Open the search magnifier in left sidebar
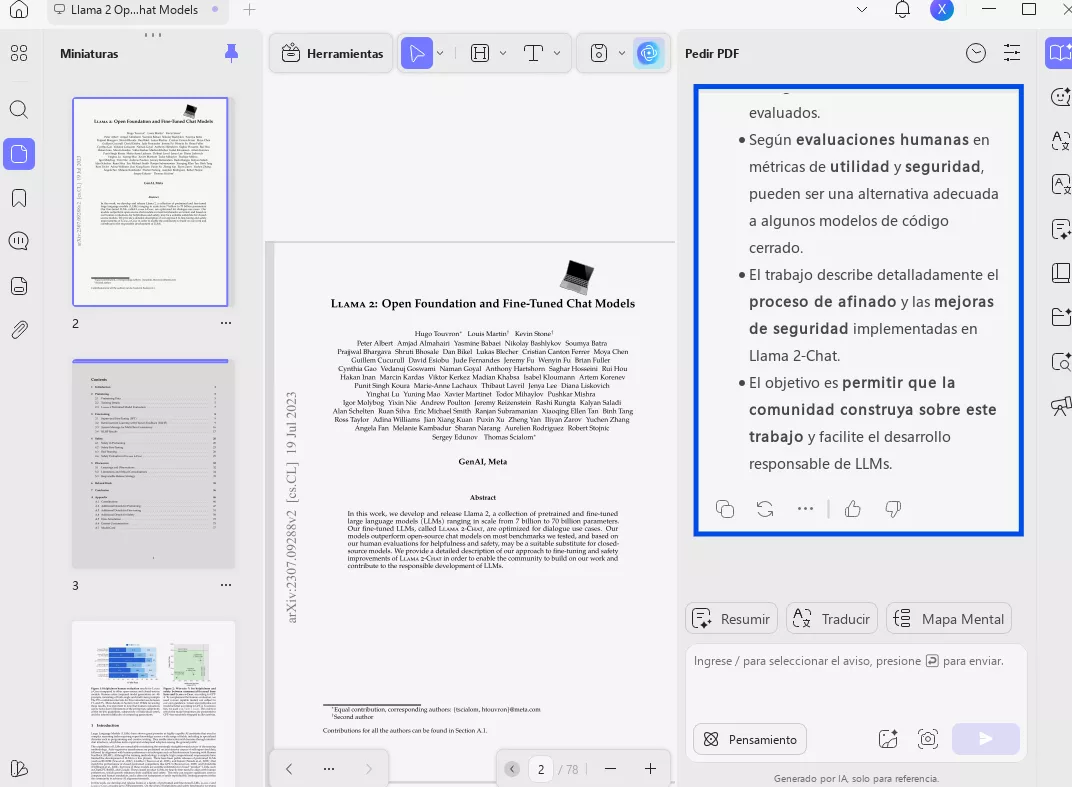The height and width of the screenshot is (787, 1072). point(19,109)
